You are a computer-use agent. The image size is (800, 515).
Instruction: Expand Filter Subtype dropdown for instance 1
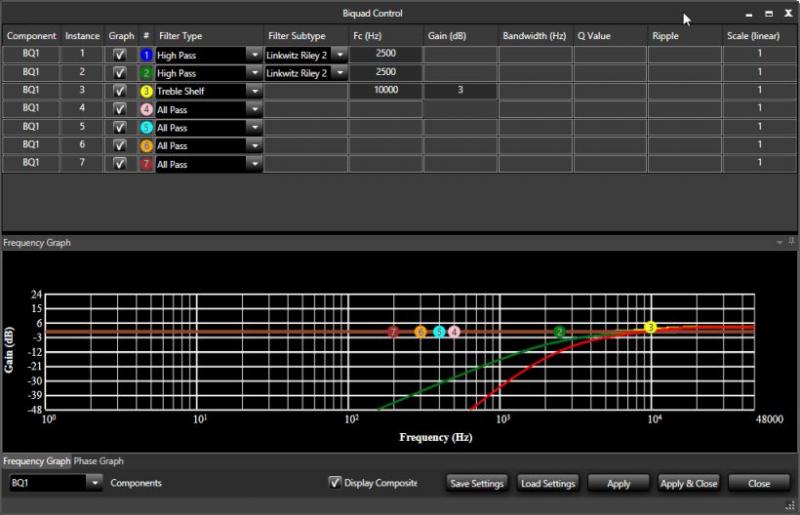coord(339,56)
